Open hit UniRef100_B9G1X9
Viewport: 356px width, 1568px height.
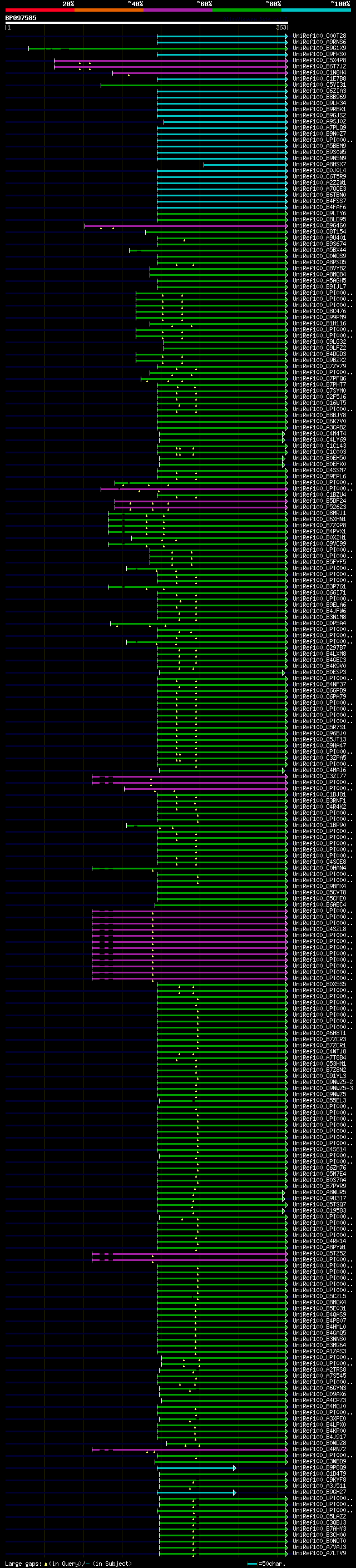[x=319, y=48]
